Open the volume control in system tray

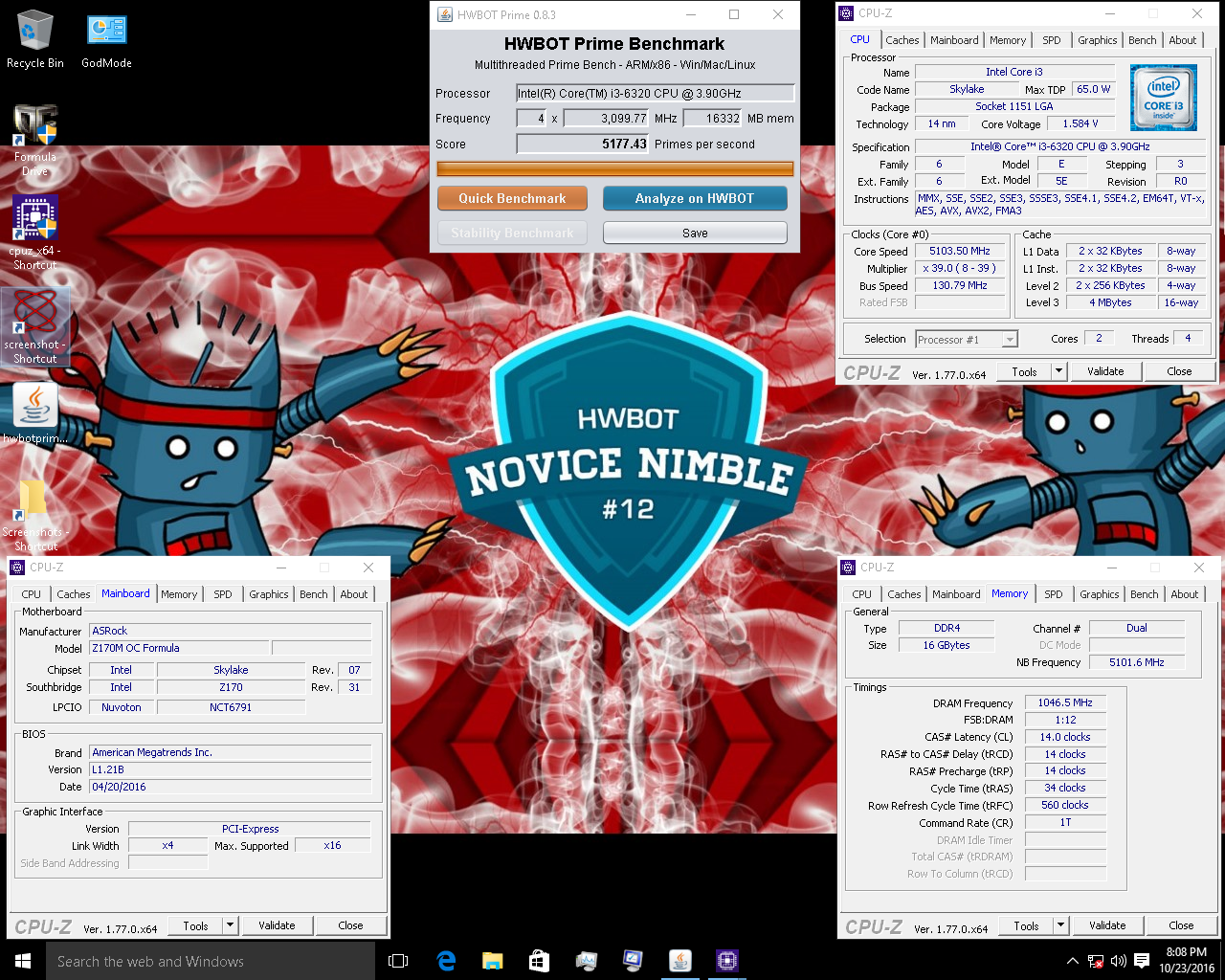pyautogui.click(x=1118, y=961)
